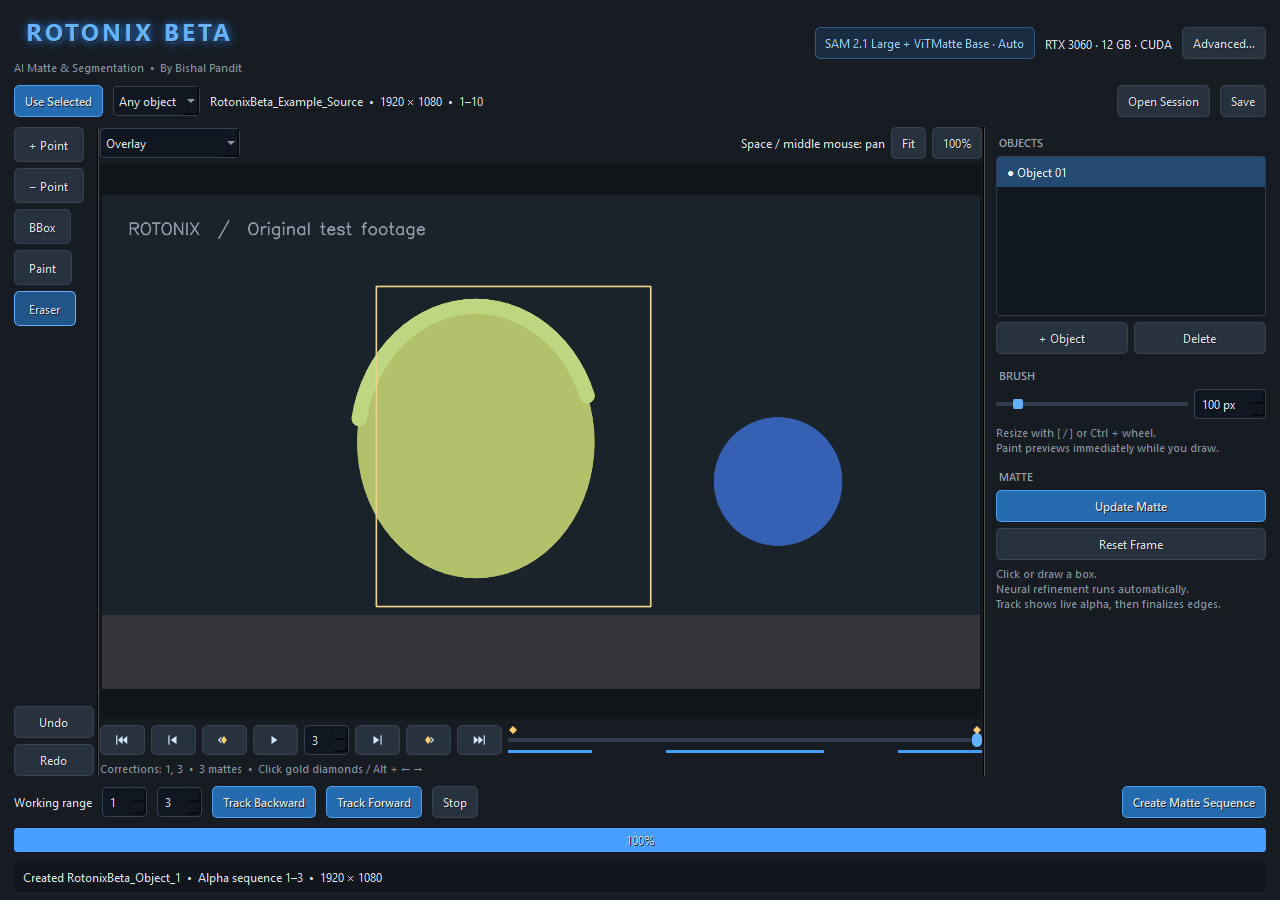Viewport: 1280px width, 900px height.
Task: Undo the last action
Action: point(54,723)
